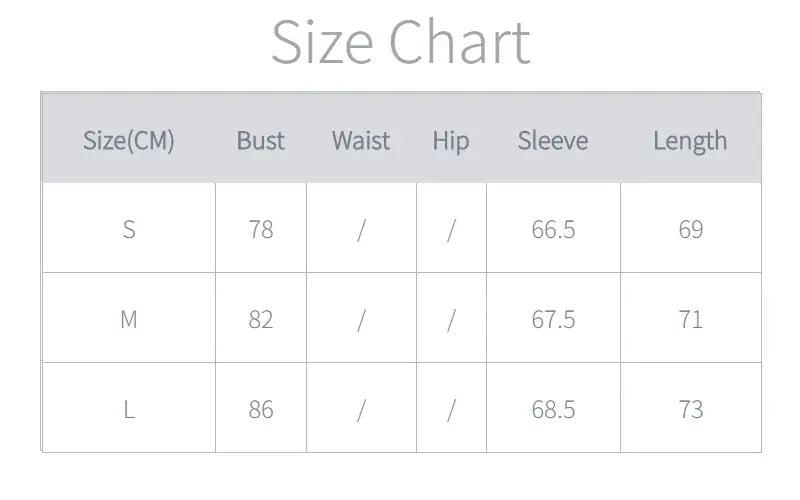The height and width of the screenshot is (500, 800).
Task: Select the size L row label
Action: click(x=129, y=409)
